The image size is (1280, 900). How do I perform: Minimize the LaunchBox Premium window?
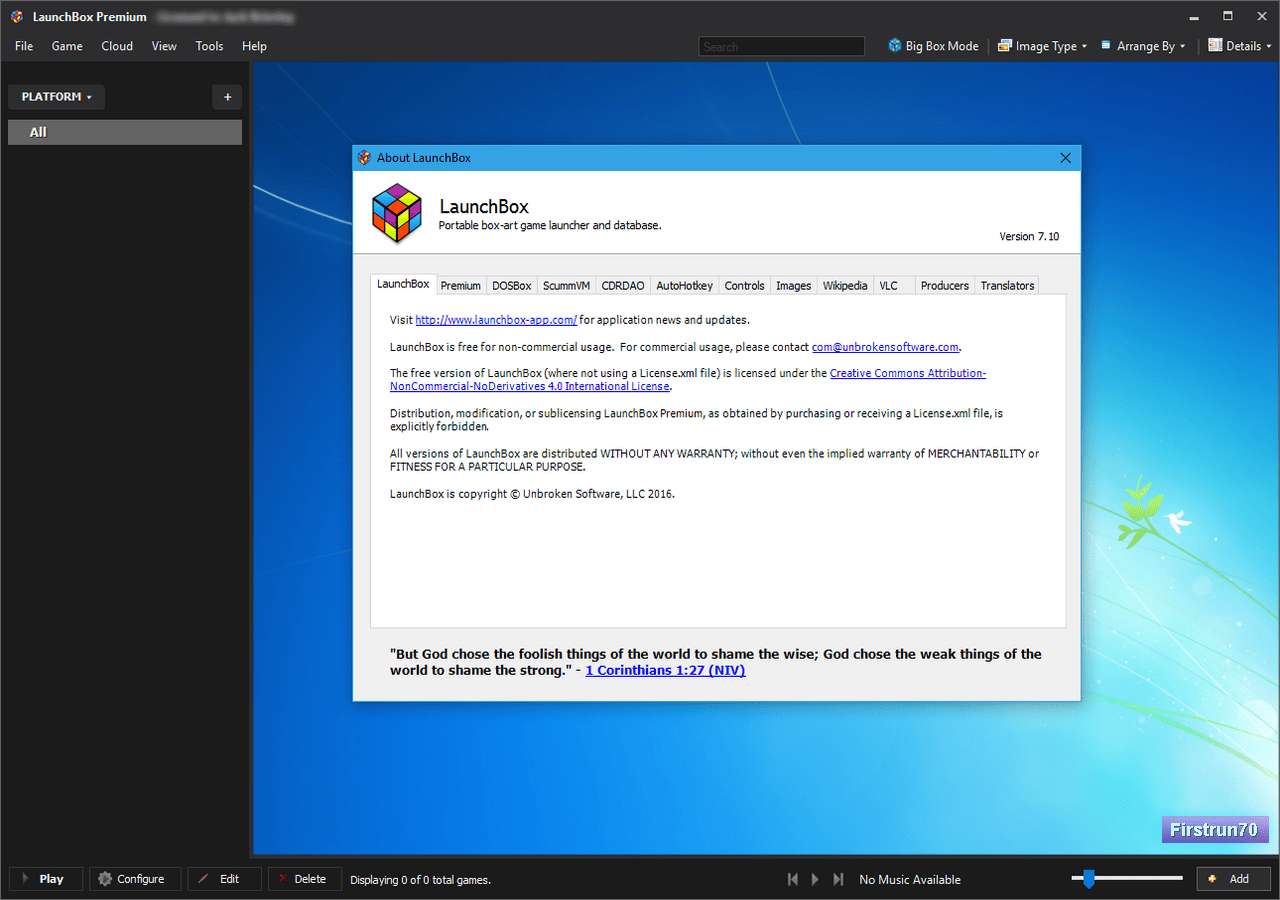[1196, 17]
